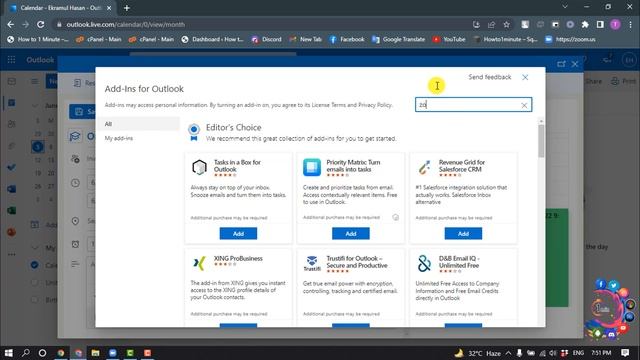
Task: Bookmark this page with the star icon
Action: [x=507, y=24]
